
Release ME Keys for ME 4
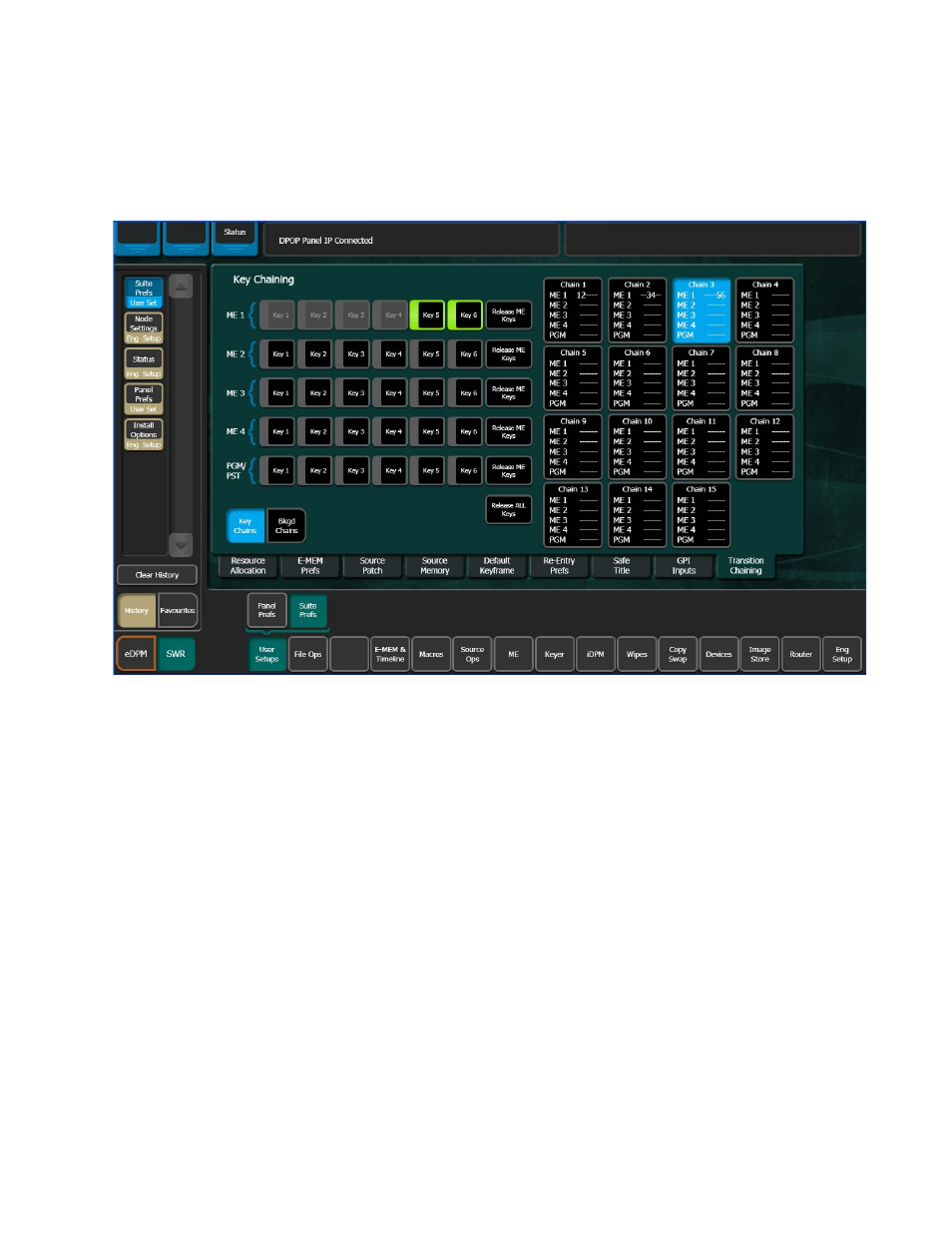[508, 432]
